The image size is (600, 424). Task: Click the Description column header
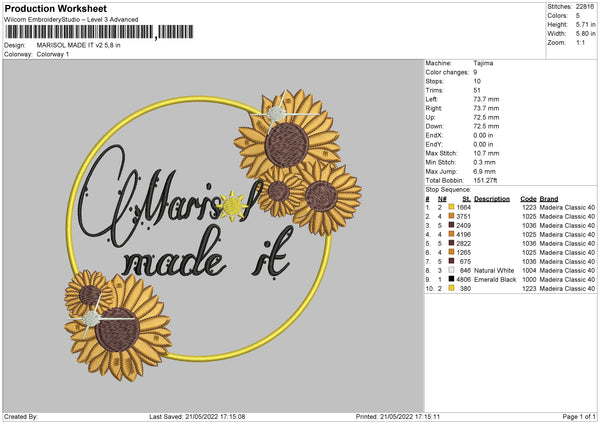click(x=492, y=198)
